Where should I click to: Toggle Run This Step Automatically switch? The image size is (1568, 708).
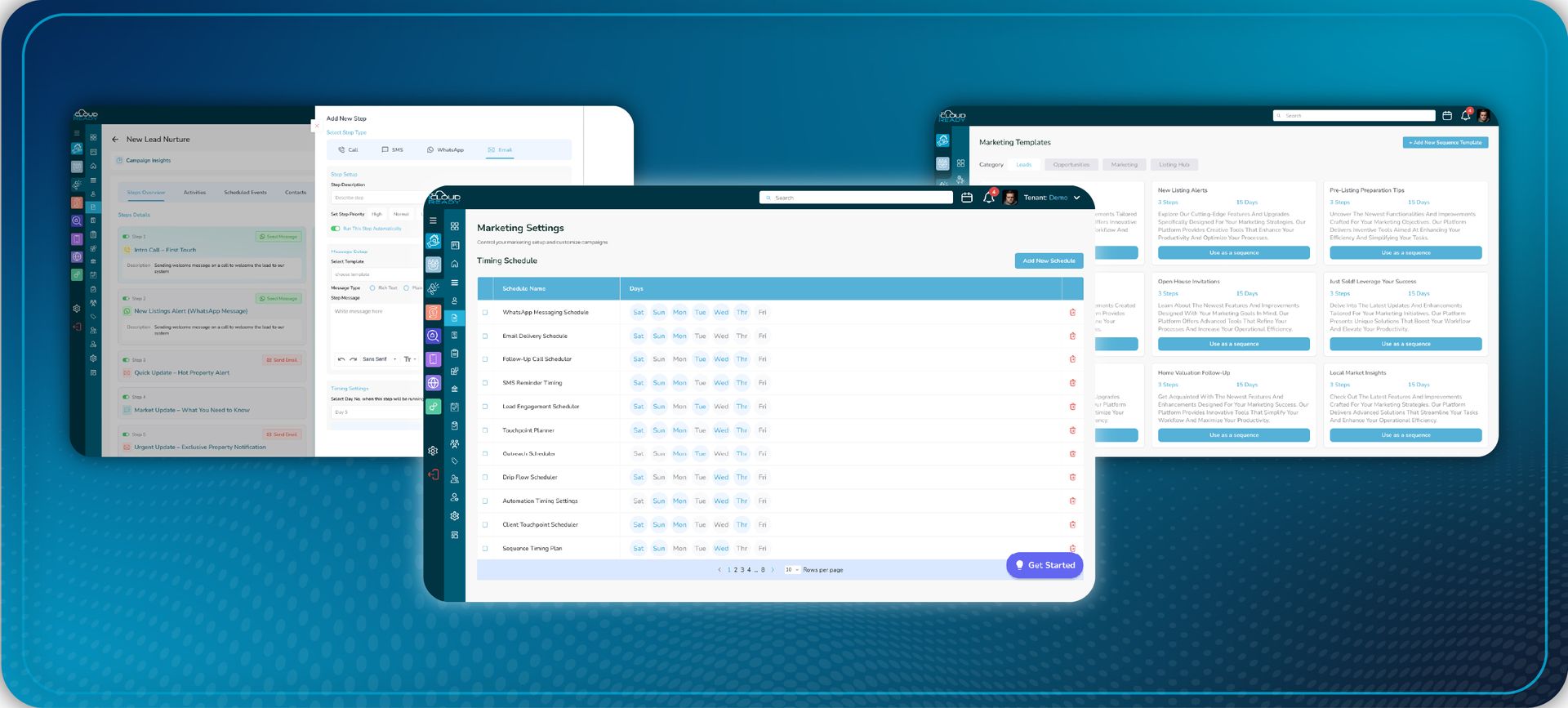[336, 229]
